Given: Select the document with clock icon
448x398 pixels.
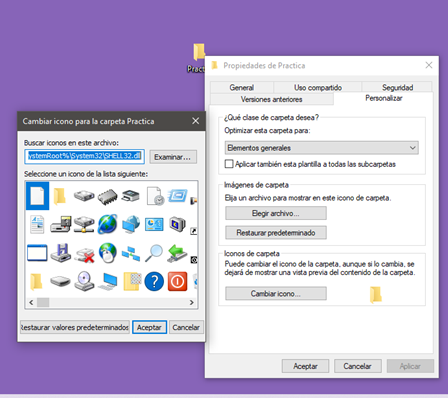Looking at the screenshot, I should point(155,196).
